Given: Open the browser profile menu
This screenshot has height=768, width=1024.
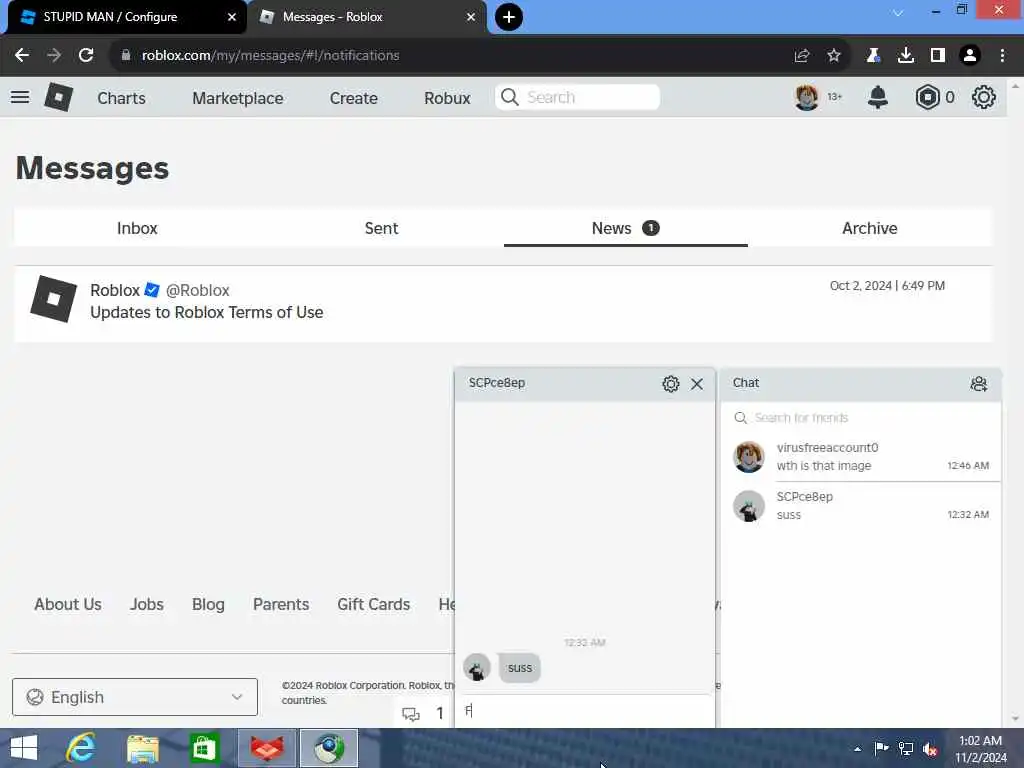Looking at the screenshot, I should pyautogui.click(x=970, y=56).
